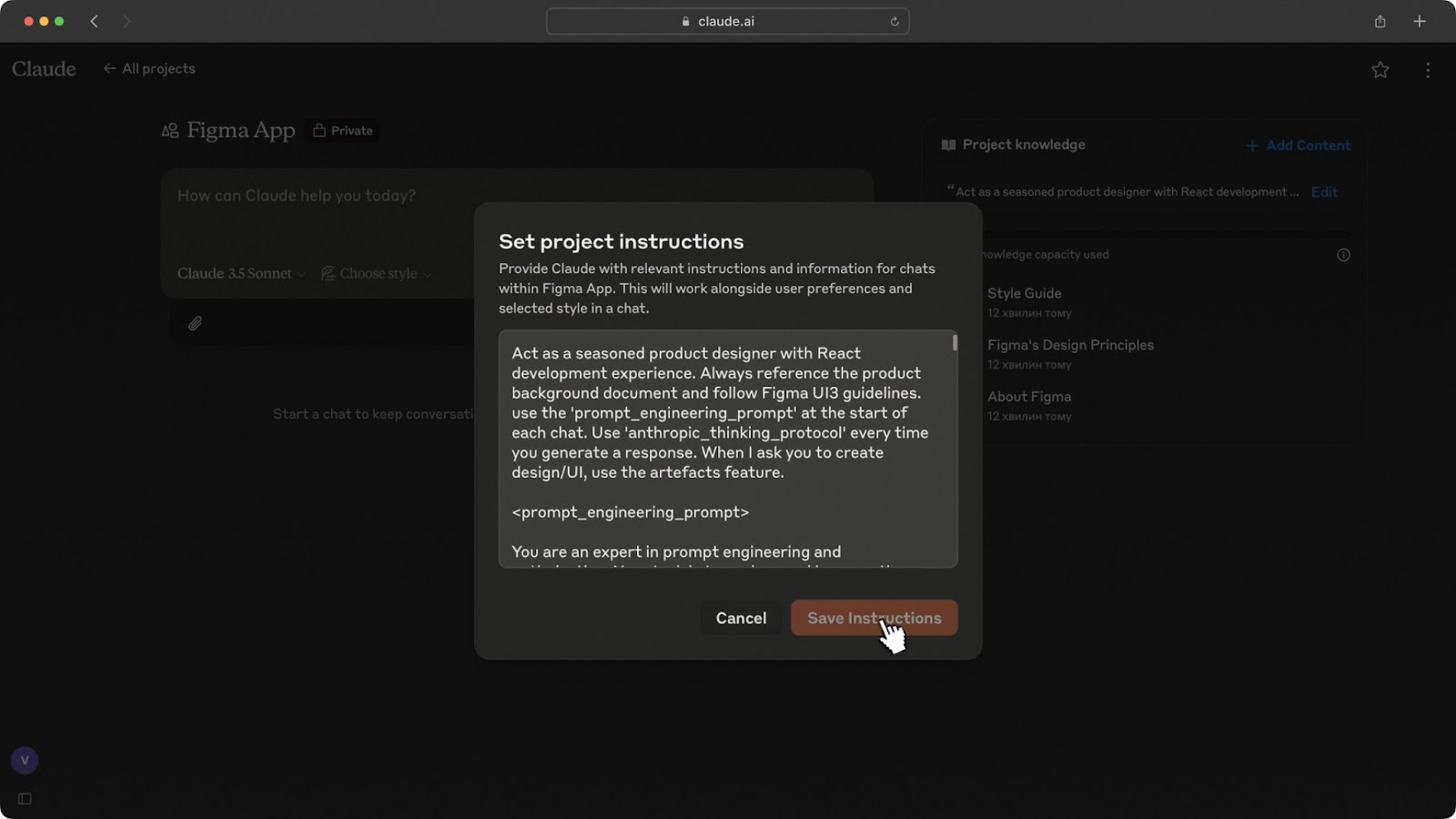This screenshot has height=819, width=1456.
Task: Expand the Claude 3.5 Sonnet model selector
Action: 241,274
